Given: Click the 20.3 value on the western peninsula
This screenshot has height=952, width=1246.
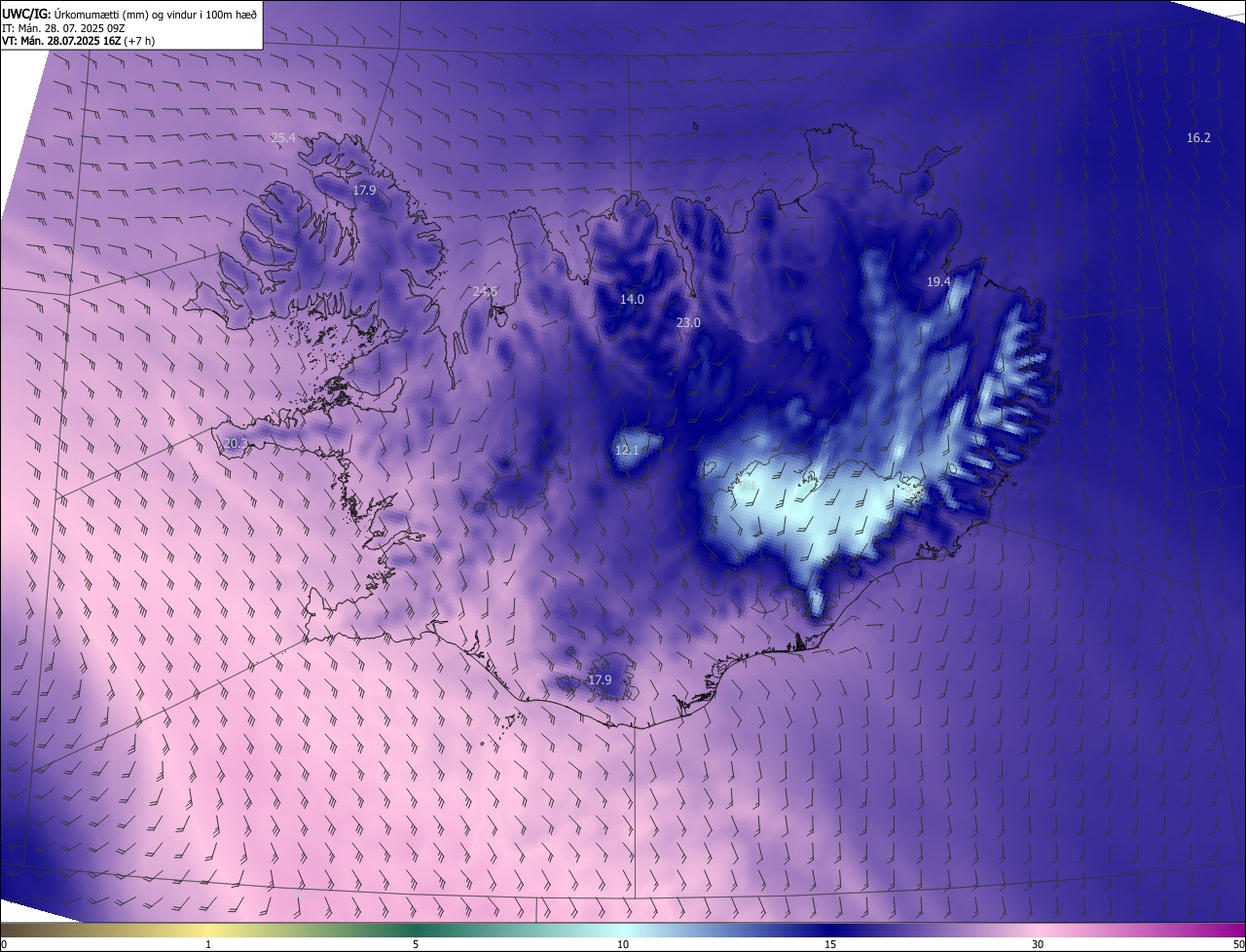Looking at the screenshot, I should tap(237, 443).
